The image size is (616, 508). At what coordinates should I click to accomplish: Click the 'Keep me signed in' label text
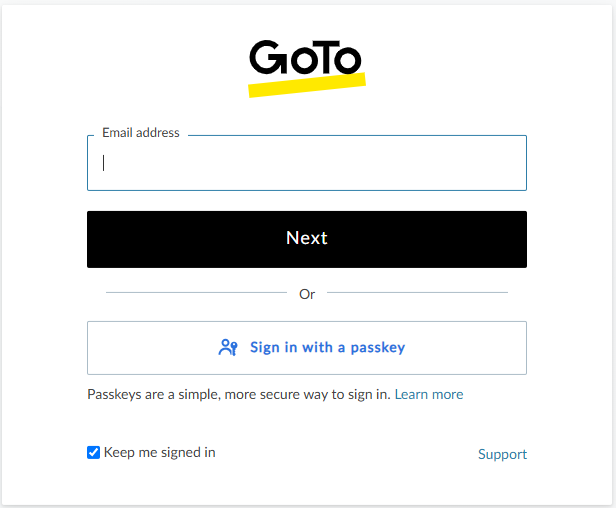(160, 453)
